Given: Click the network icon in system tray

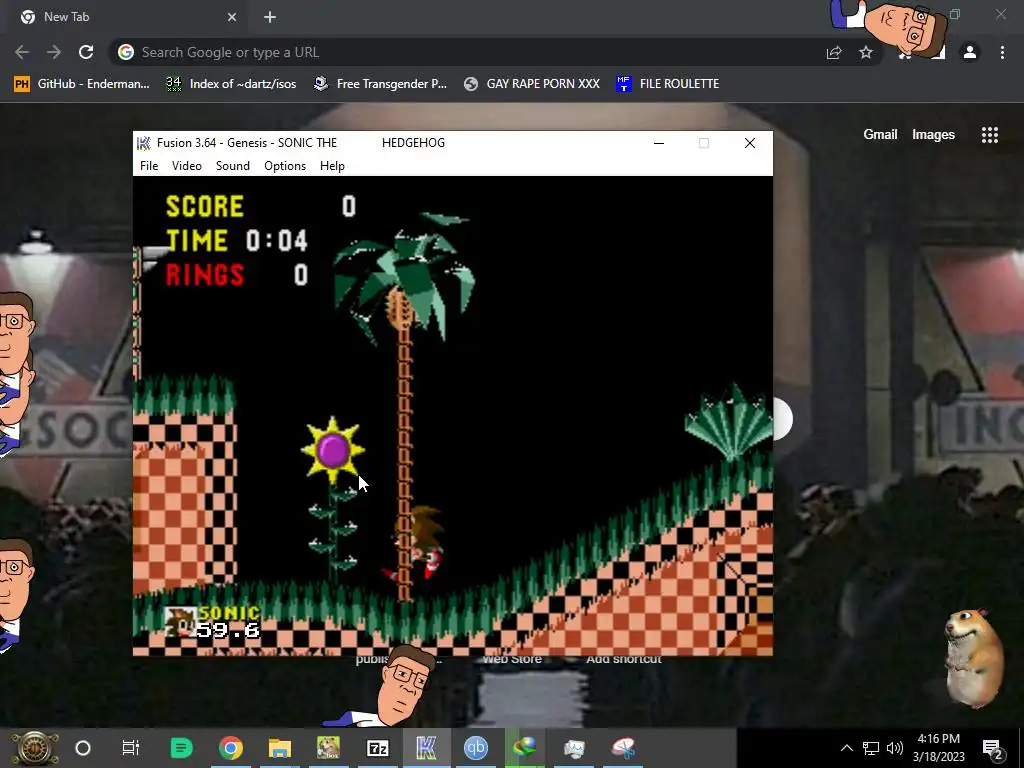Looking at the screenshot, I should click(x=871, y=748).
